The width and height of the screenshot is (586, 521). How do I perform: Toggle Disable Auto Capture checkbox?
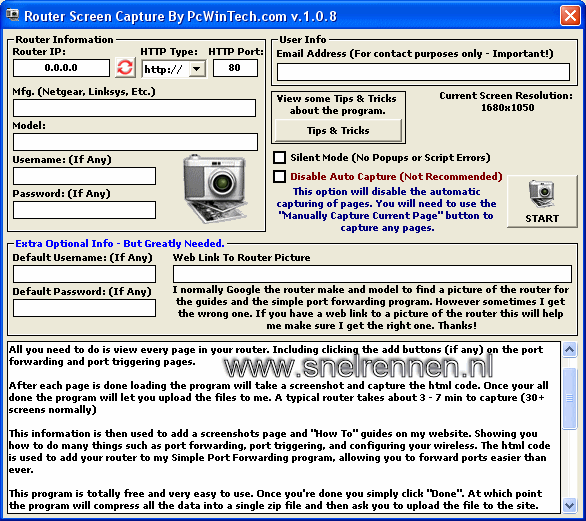coord(280,176)
